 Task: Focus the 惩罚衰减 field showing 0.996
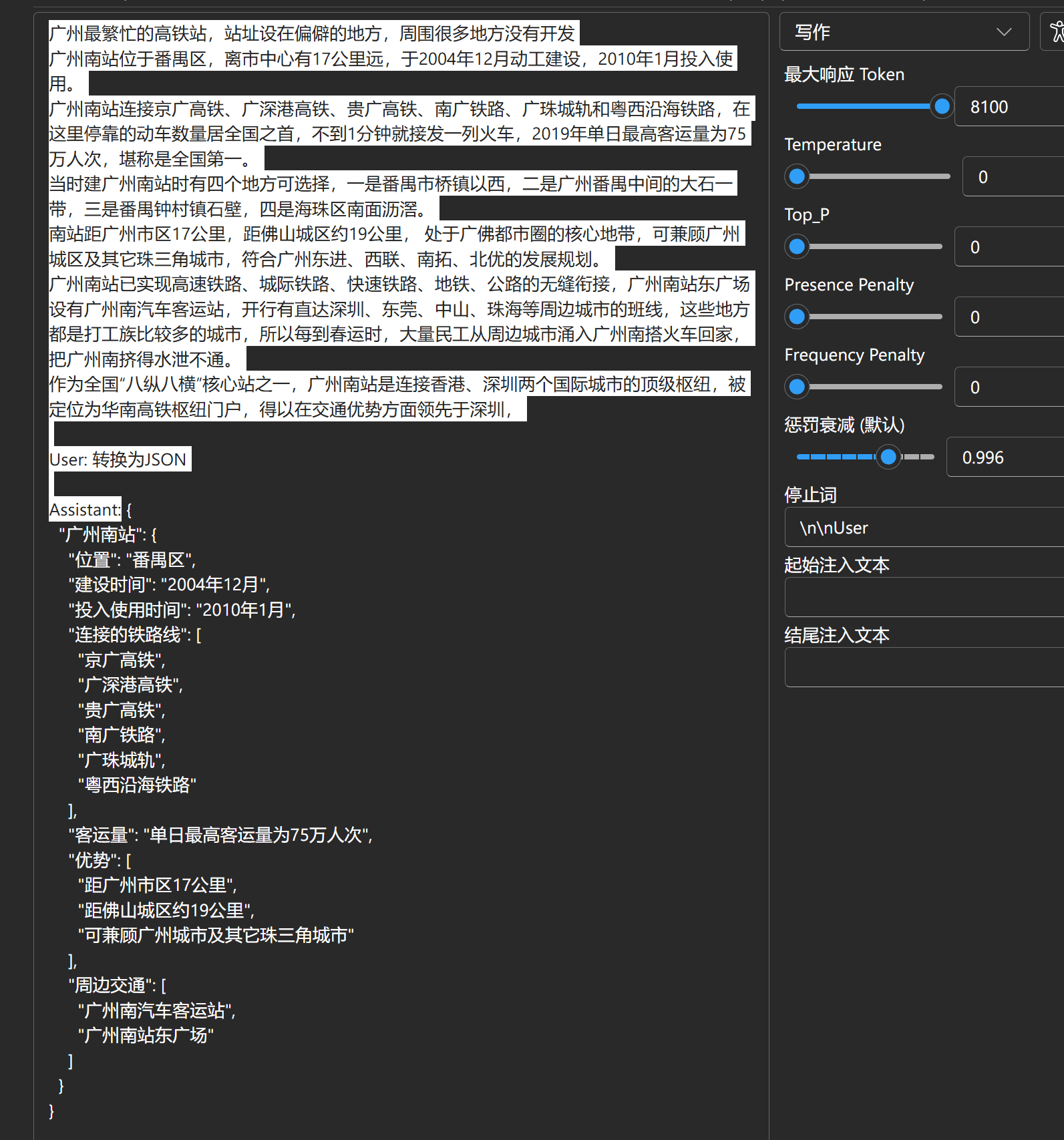click(1005, 457)
